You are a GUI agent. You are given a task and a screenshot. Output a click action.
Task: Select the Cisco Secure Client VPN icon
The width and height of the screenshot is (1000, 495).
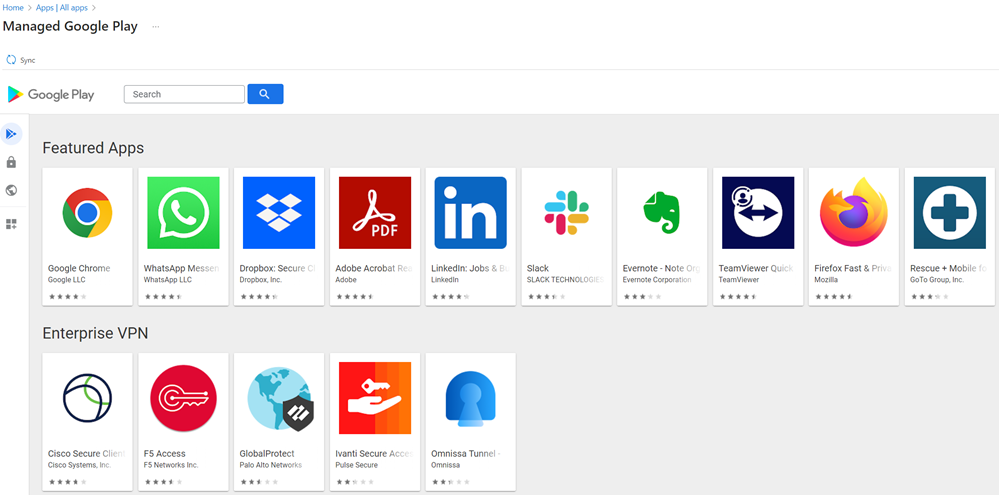click(x=87, y=398)
